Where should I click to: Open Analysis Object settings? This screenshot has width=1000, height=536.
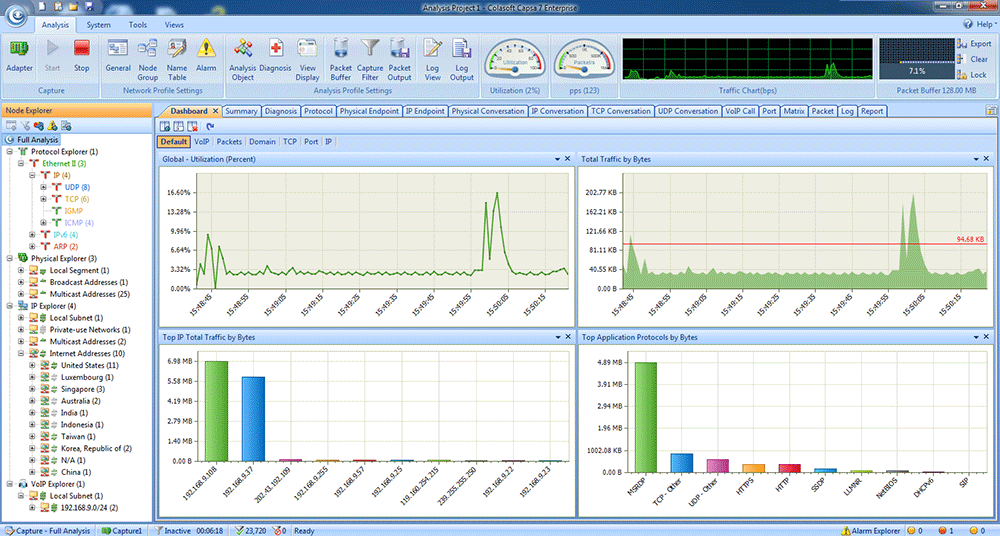(242, 60)
